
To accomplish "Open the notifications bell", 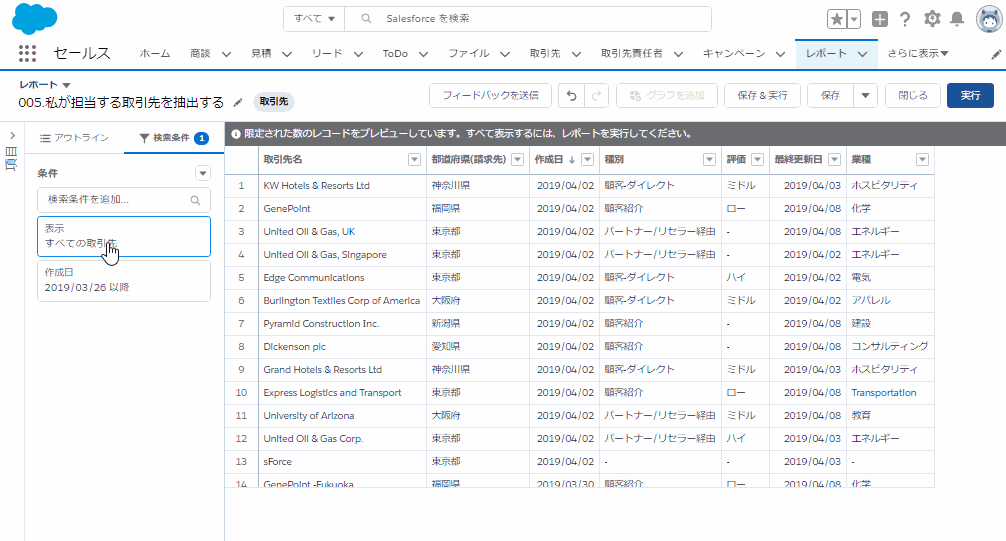I will click(x=957, y=19).
